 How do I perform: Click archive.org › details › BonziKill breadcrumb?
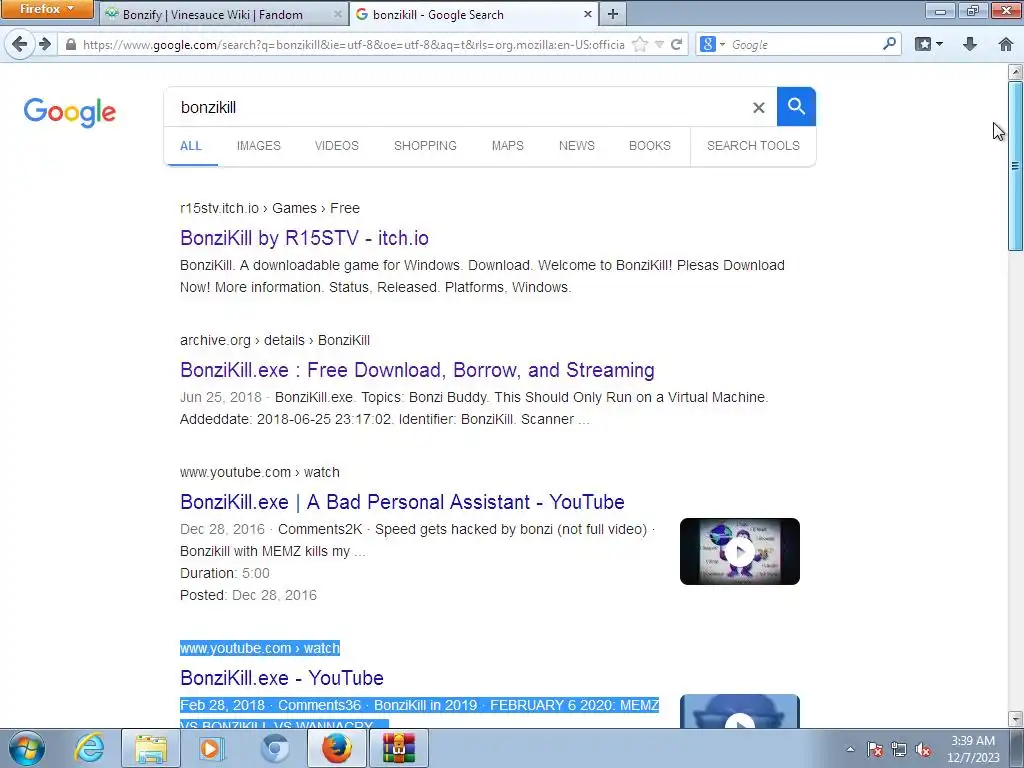tap(275, 340)
